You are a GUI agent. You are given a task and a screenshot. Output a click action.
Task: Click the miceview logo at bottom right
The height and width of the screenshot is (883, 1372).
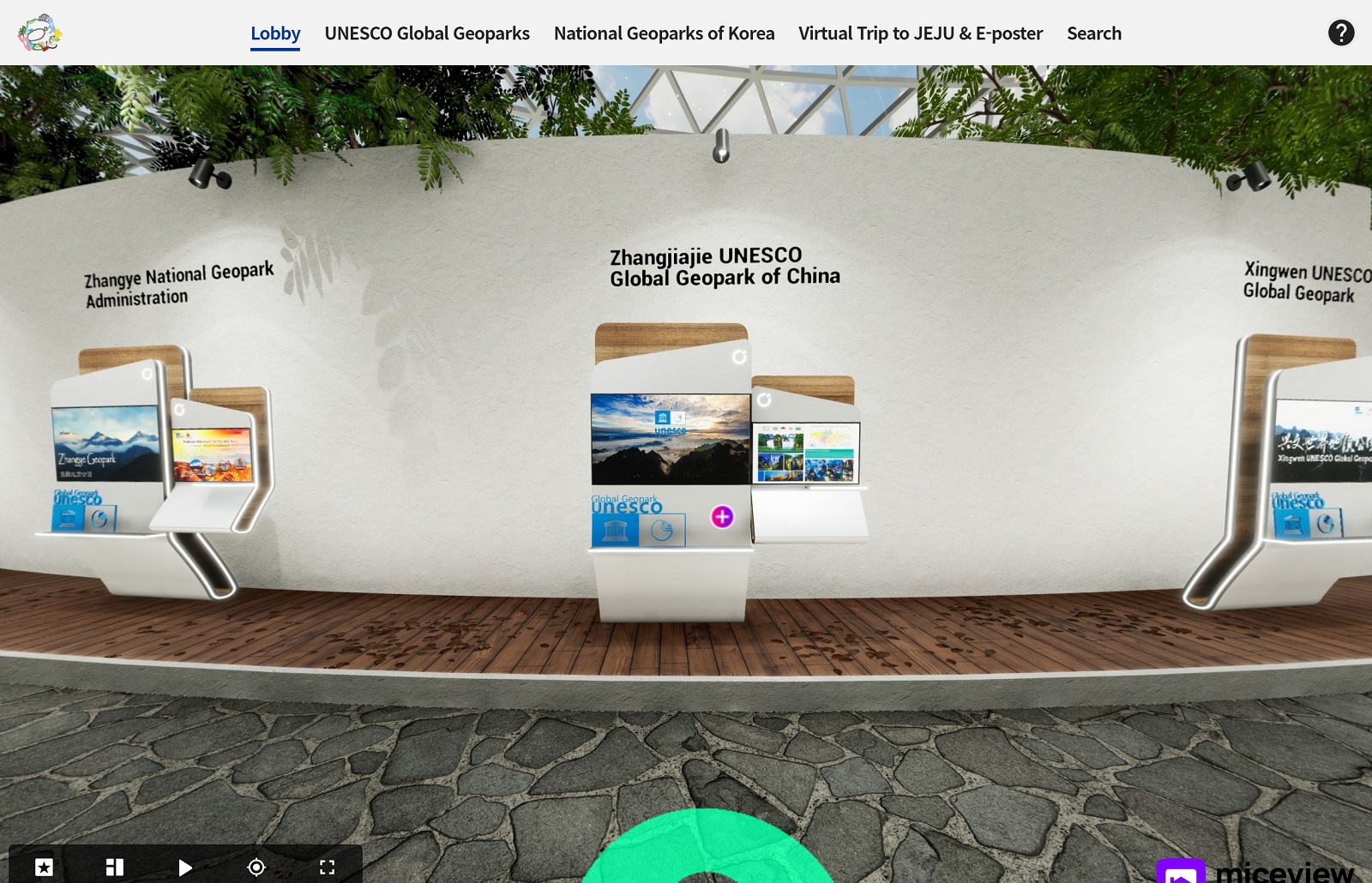pos(1256,870)
